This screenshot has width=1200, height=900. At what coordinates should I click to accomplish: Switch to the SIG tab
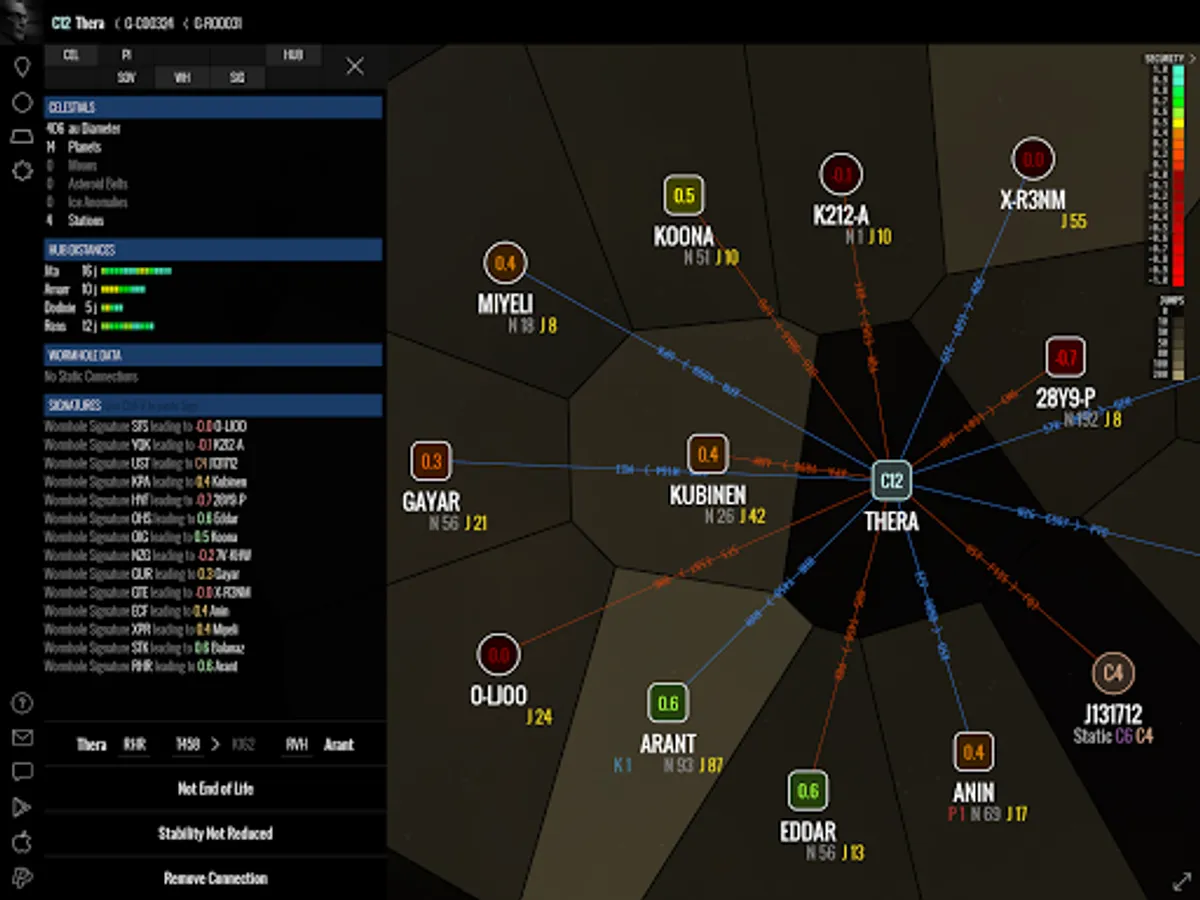237,78
